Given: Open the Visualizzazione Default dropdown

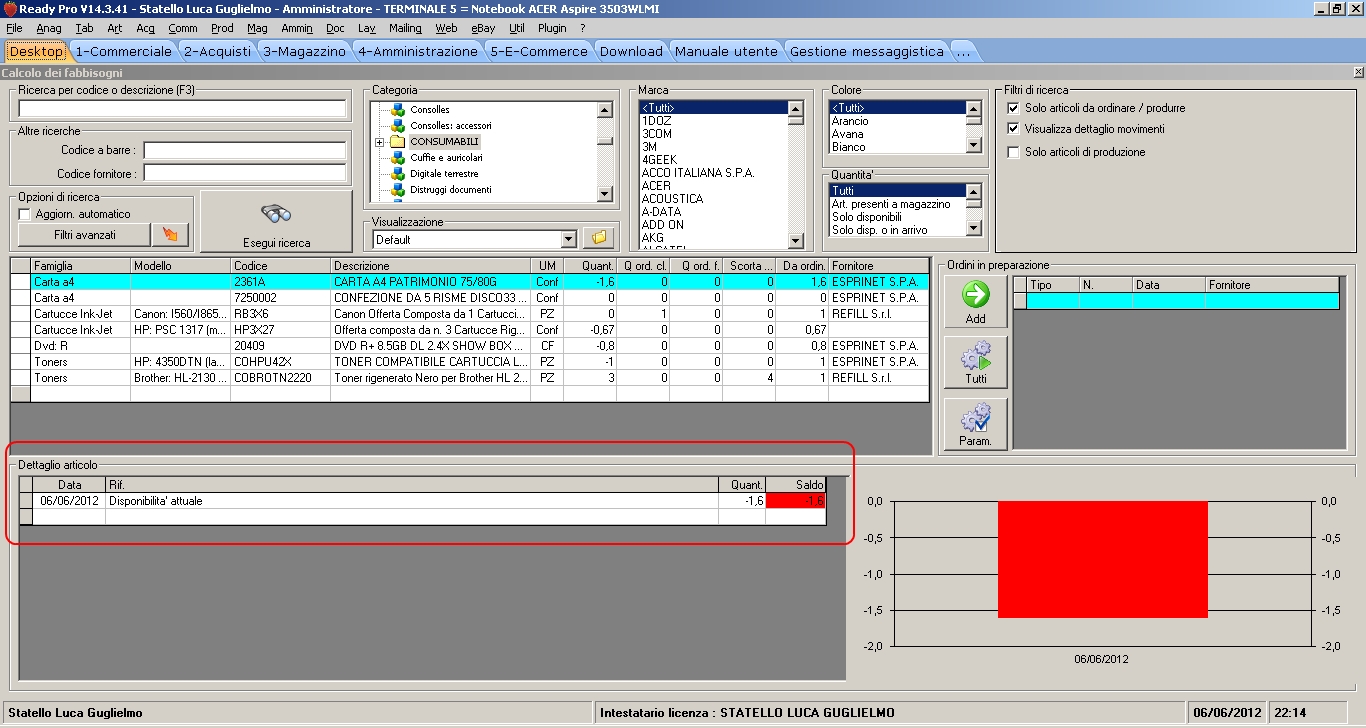Looking at the screenshot, I should tap(569, 240).
